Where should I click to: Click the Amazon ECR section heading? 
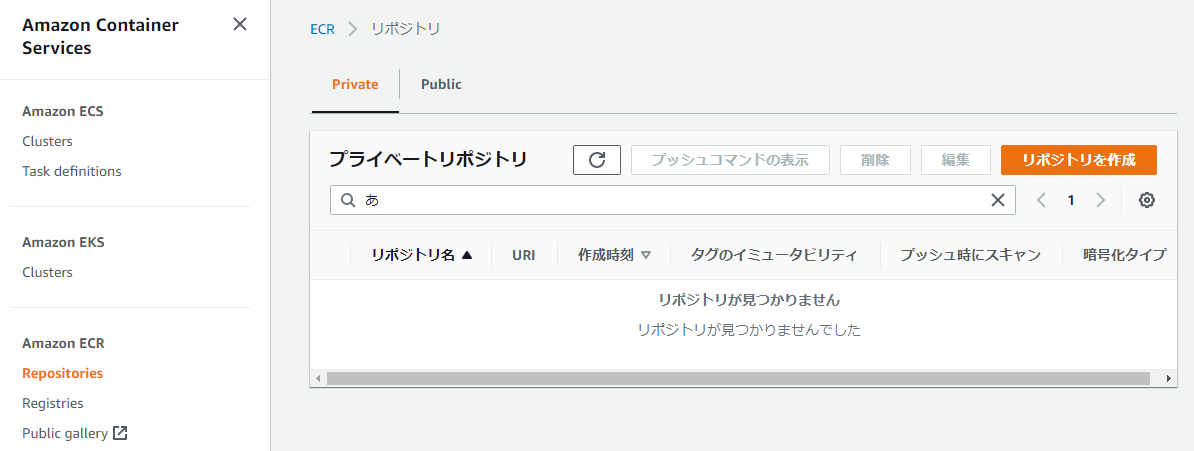pyautogui.click(x=63, y=344)
